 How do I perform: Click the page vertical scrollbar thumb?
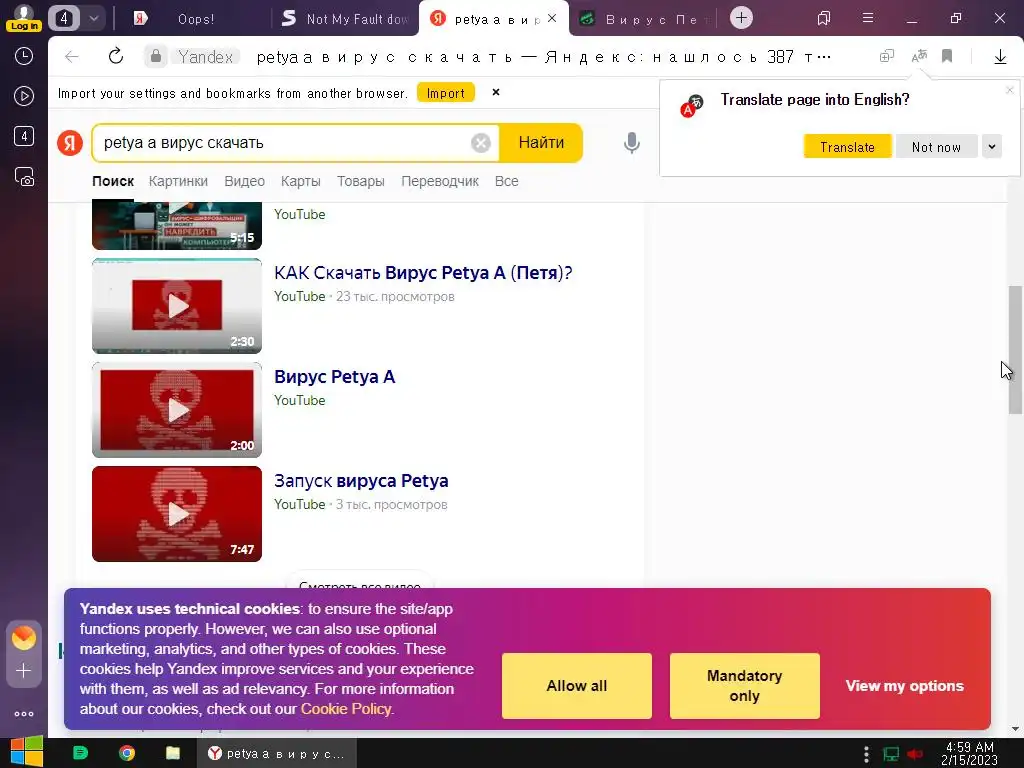coord(1015,349)
